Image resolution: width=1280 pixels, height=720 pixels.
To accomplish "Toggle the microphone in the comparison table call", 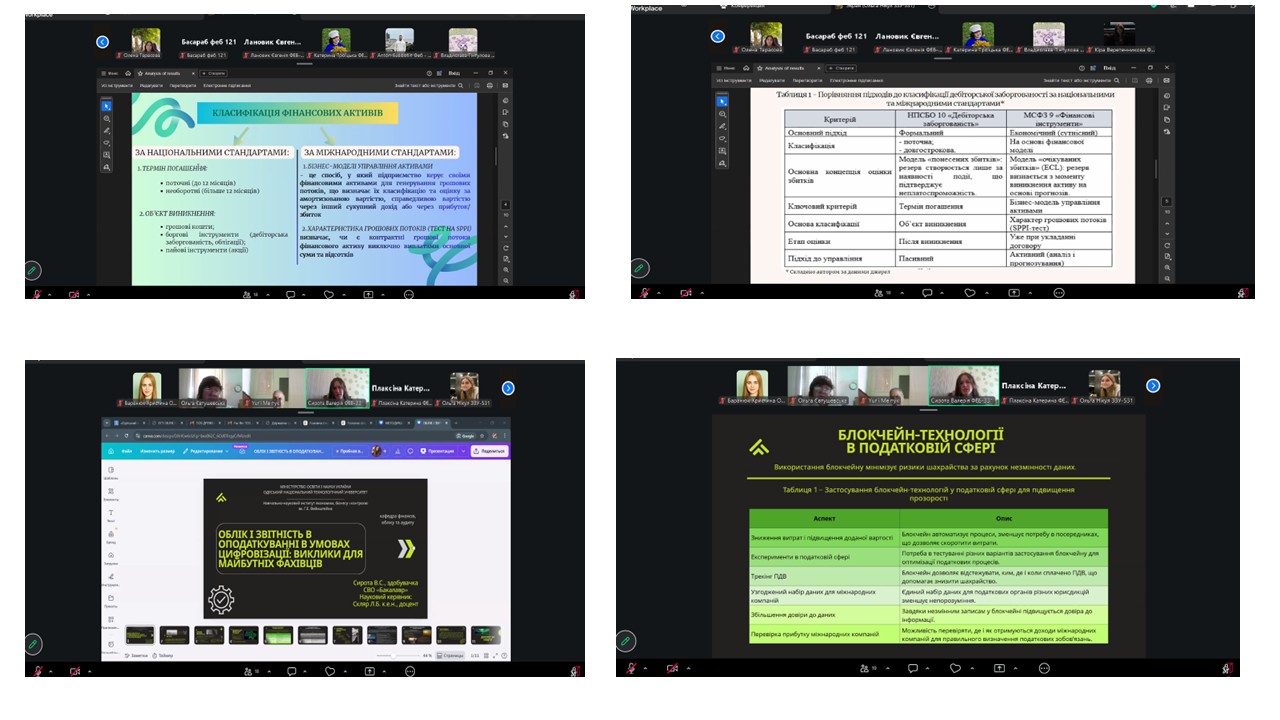I will pos(645,293).
